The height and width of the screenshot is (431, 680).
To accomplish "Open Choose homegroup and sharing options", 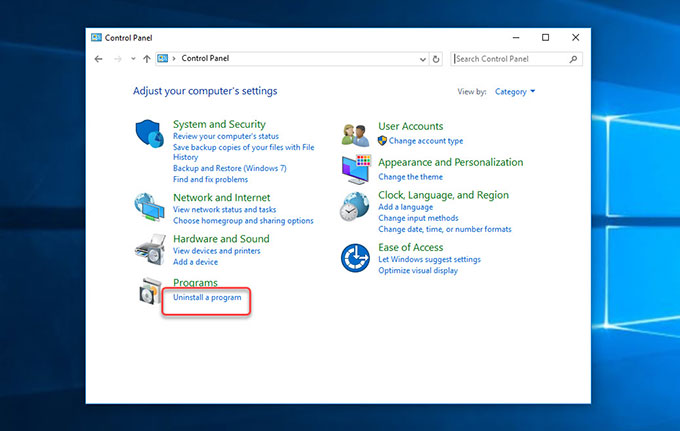I will (243, 221).
